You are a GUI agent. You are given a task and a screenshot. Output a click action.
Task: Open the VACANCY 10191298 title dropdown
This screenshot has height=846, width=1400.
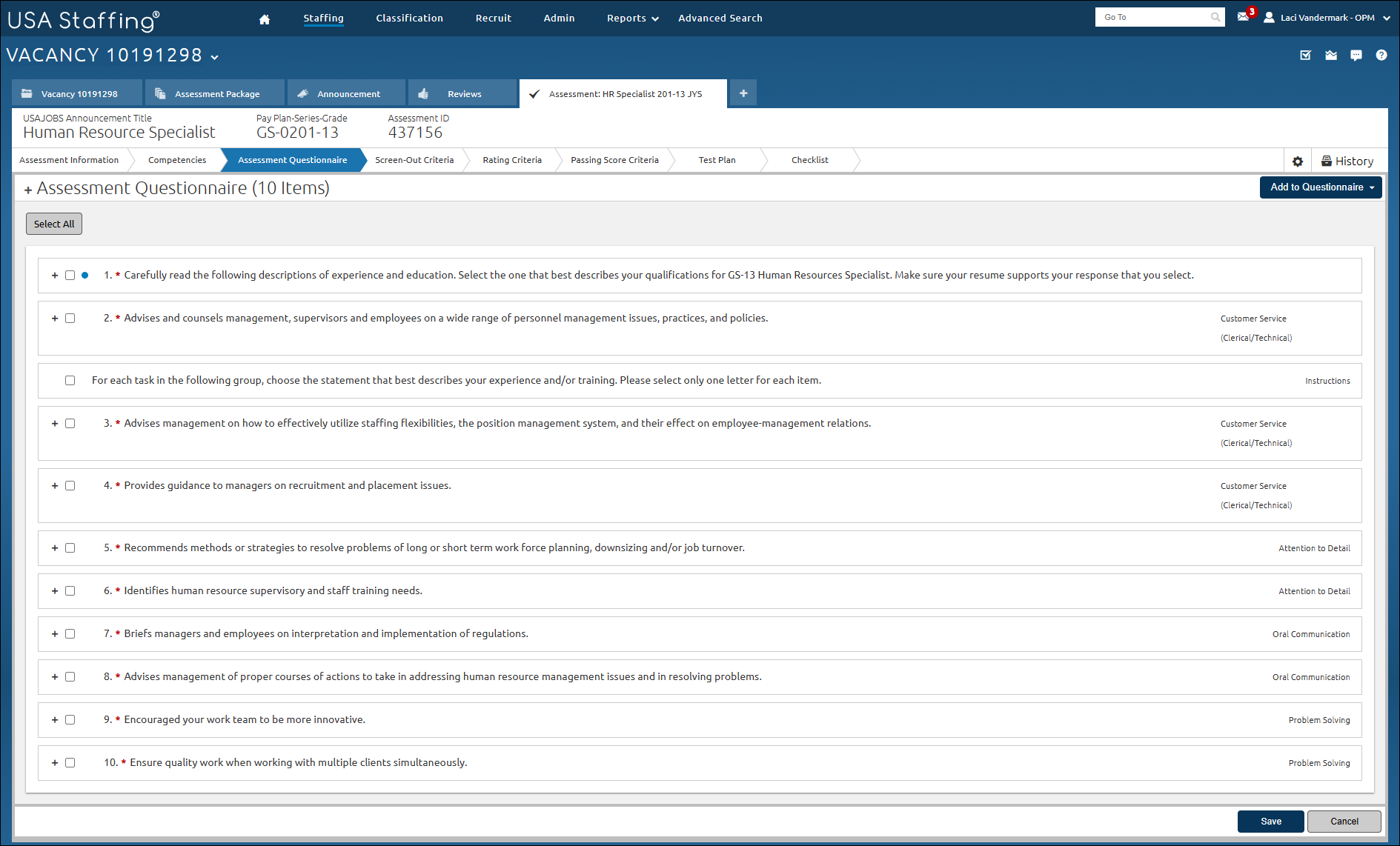(214, 56)
